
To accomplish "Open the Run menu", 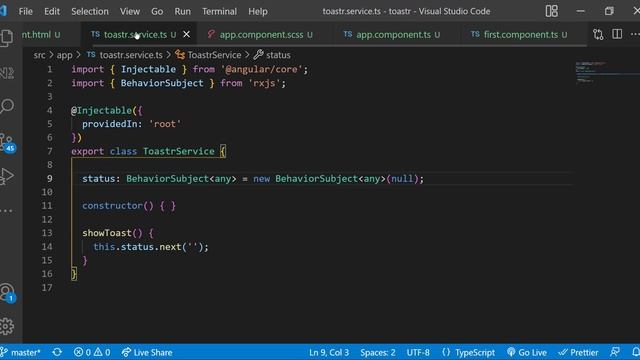I will tap(182, 11).
